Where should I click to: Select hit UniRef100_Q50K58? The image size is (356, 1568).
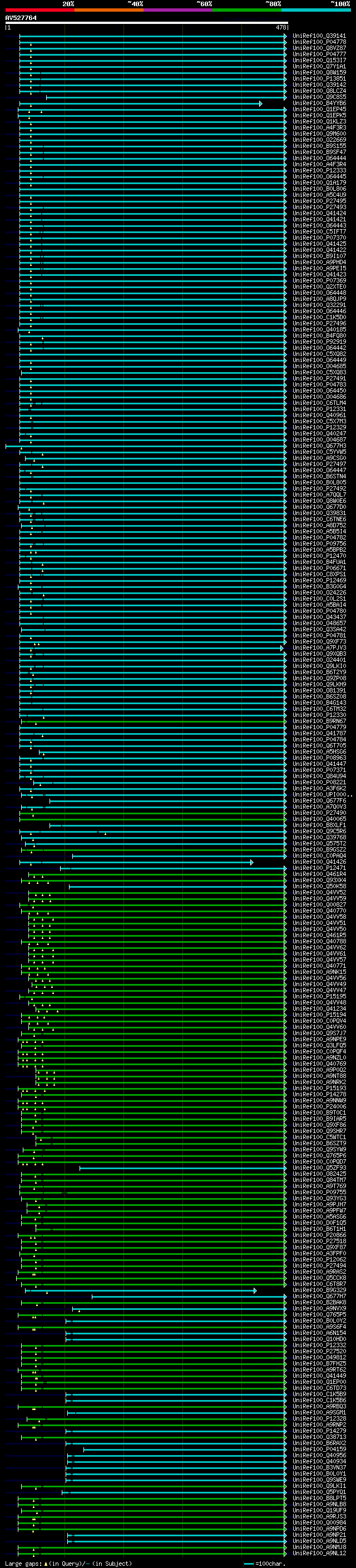tap(319, 886)
